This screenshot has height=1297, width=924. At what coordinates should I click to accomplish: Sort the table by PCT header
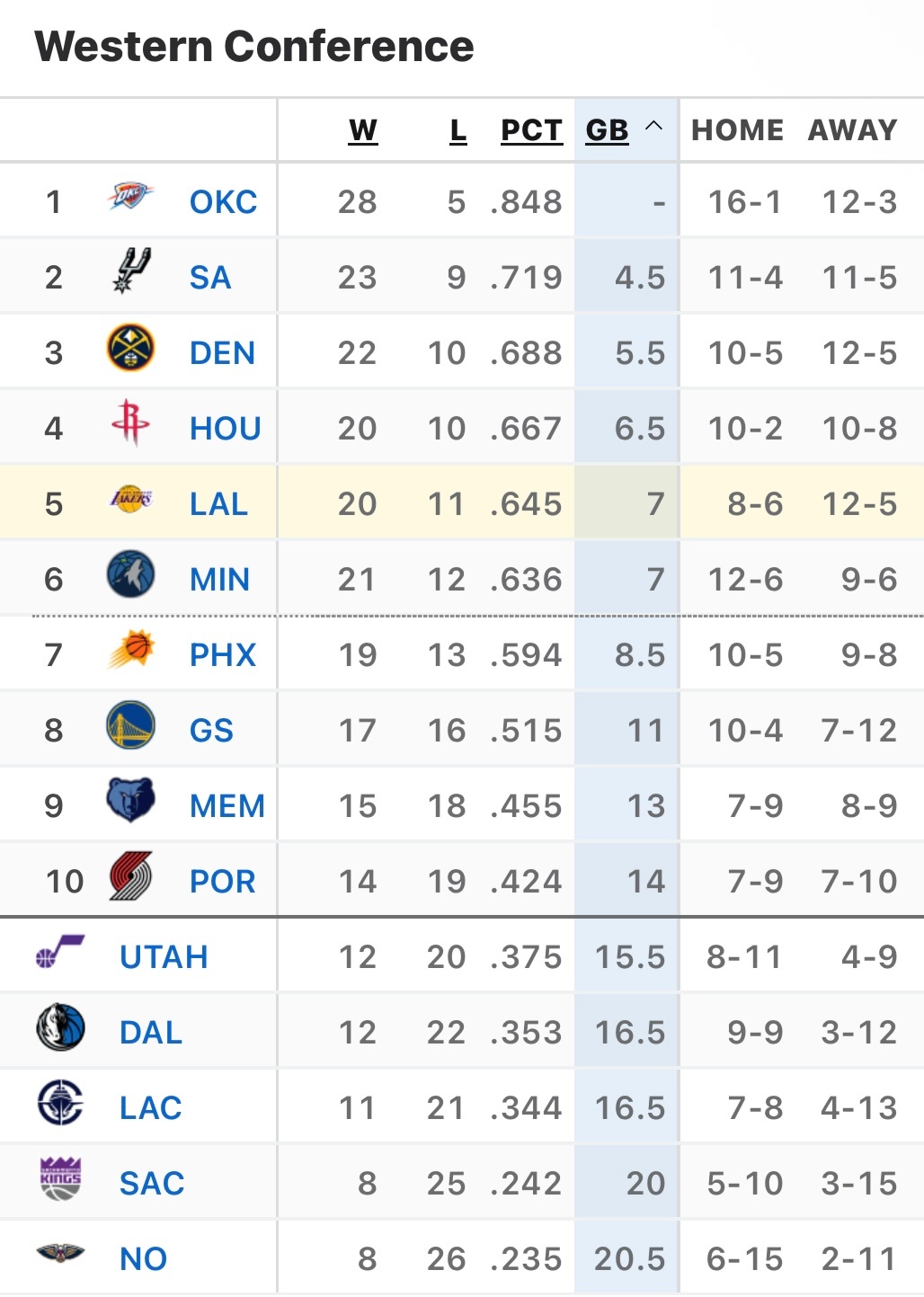tap(531, 130)
